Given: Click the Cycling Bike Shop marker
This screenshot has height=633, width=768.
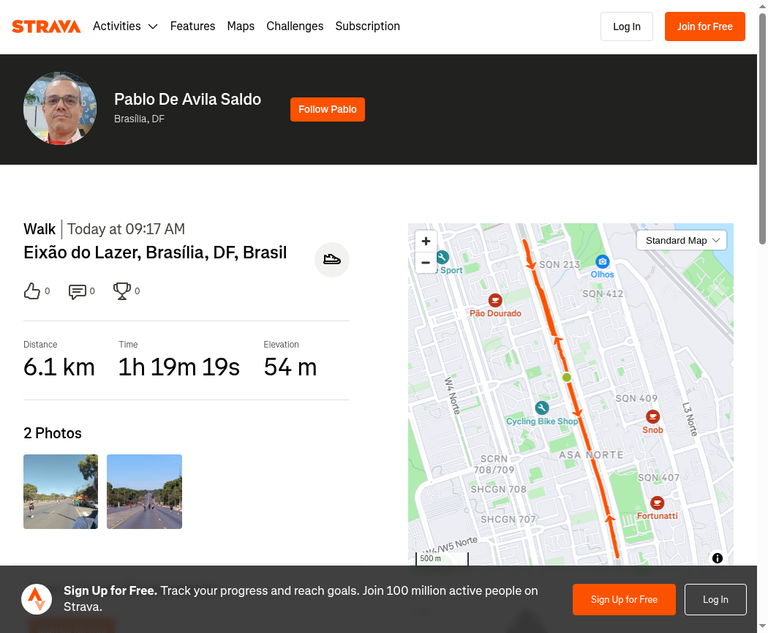Looking at the screenshot, I should coord(542,408).
